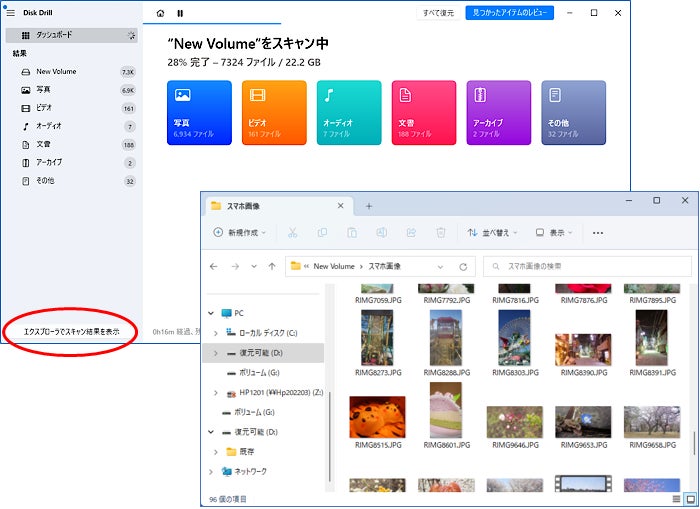Click the Explorer Back arrow
The image size is (700, 509).
(214, 267)
